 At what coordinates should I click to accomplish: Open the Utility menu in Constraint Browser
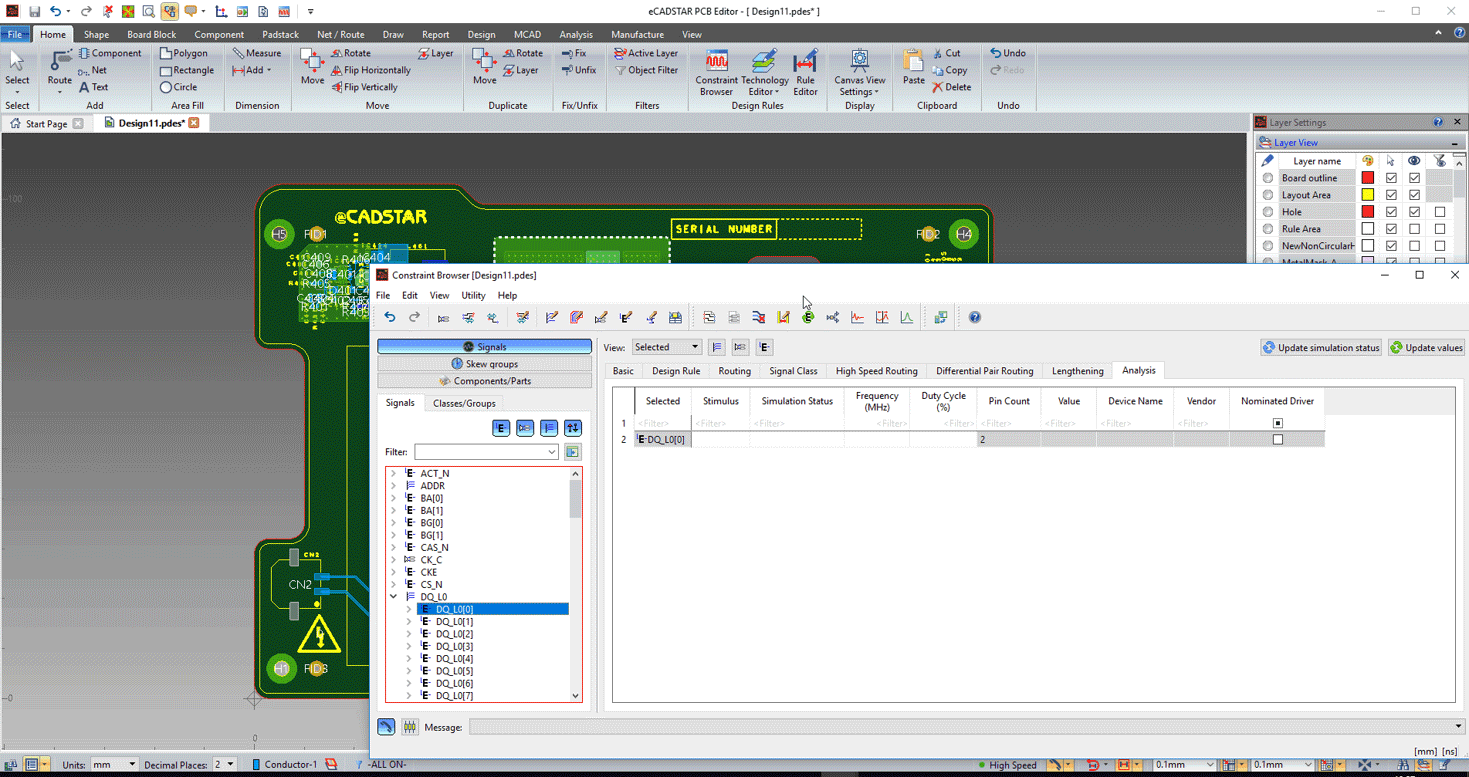(x=473, y=296)
